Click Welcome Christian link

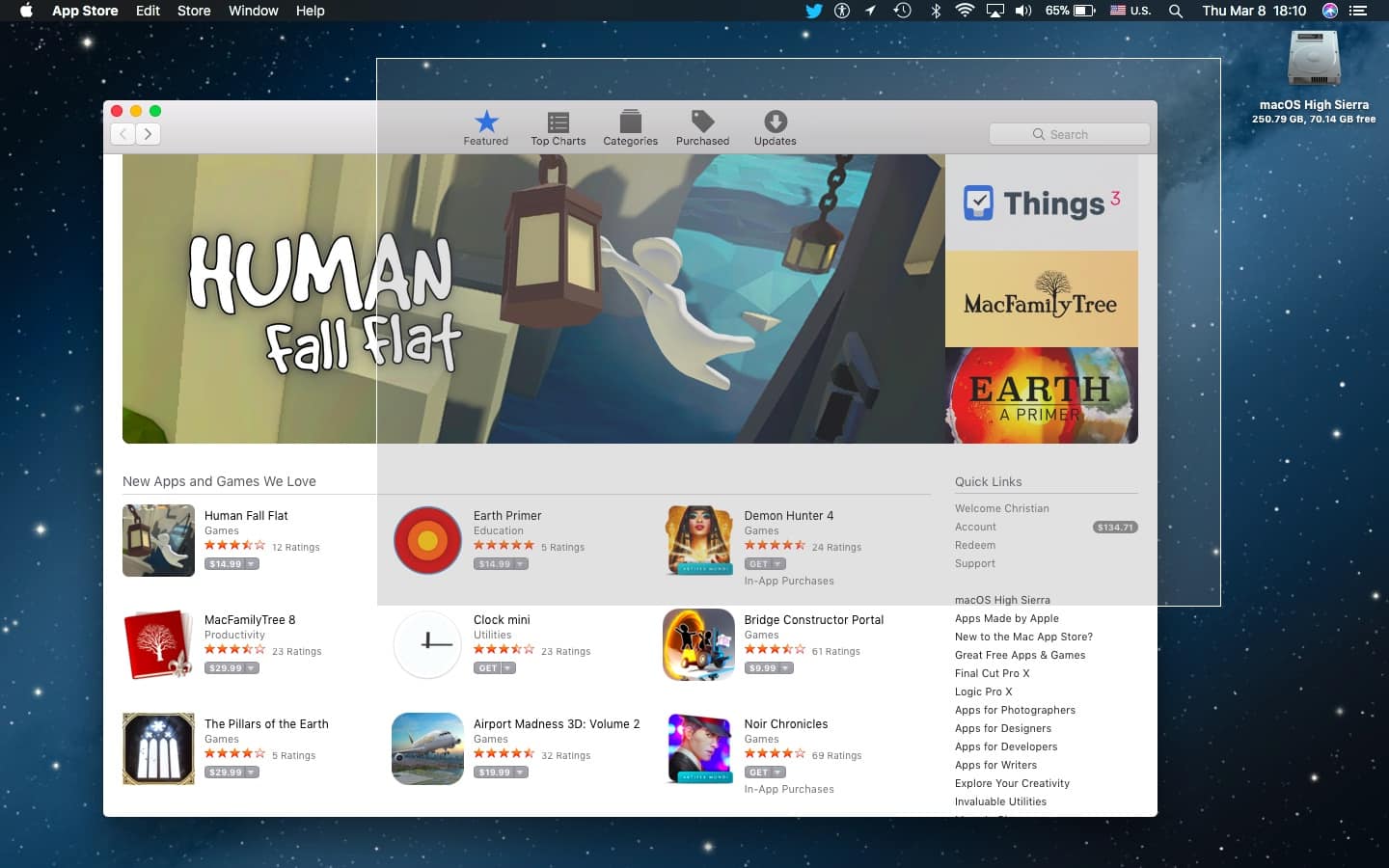pyautogui.click(x=1002, y=508)
